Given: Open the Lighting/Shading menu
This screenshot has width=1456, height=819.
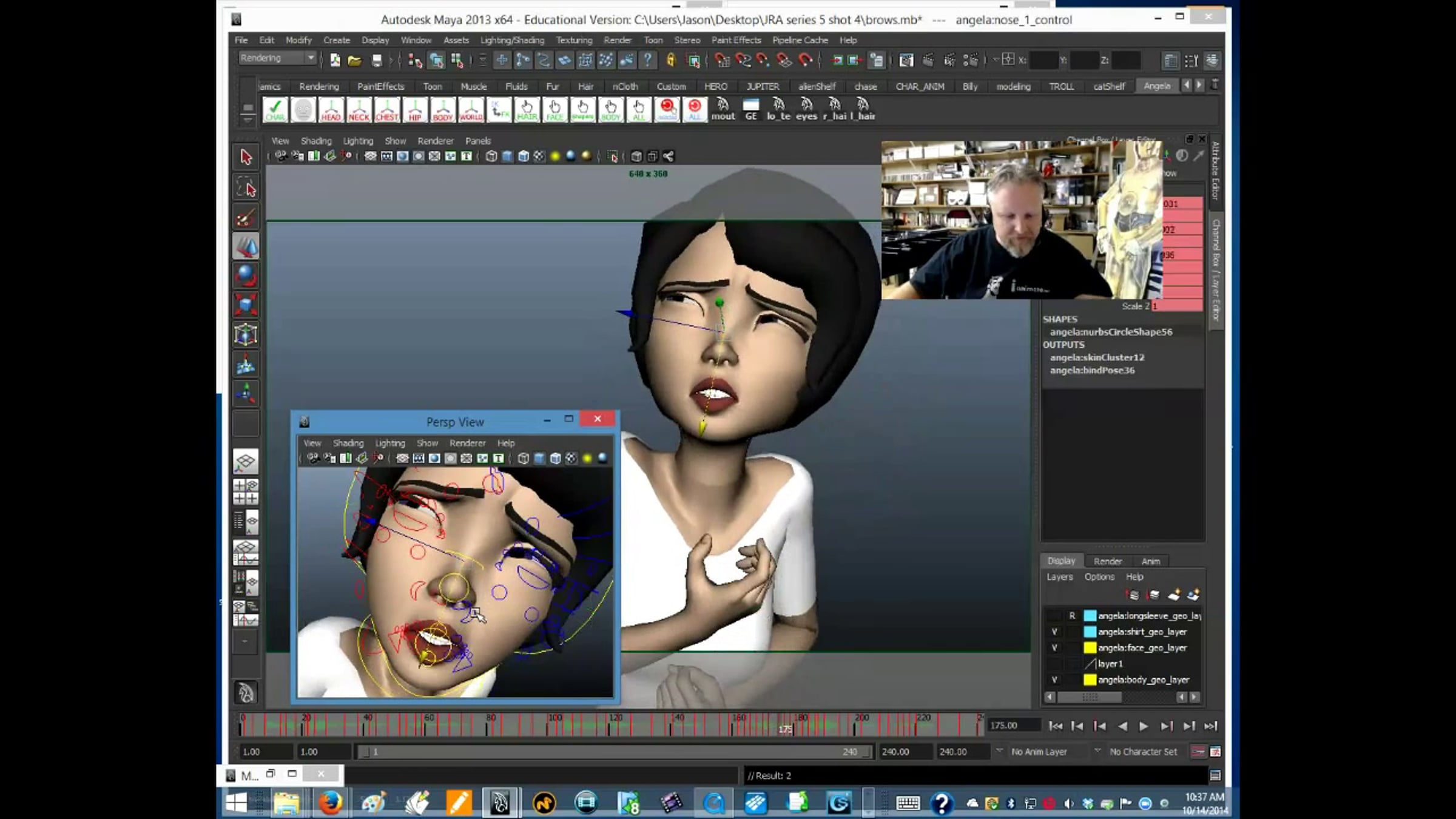Looking at the screenshot, I should (512, 40).
